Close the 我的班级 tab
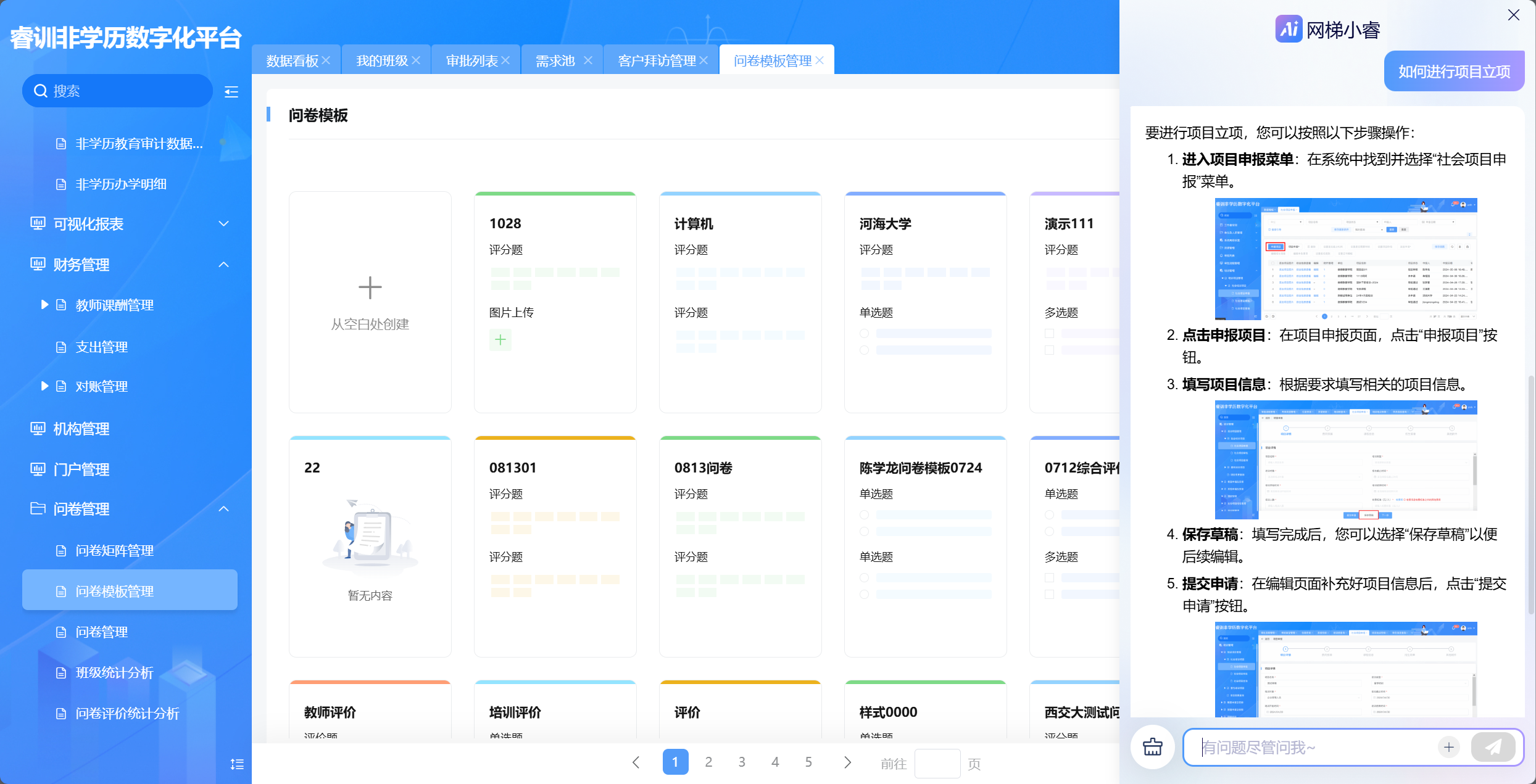The image size is (1536, 784). (x=417, y=60)
